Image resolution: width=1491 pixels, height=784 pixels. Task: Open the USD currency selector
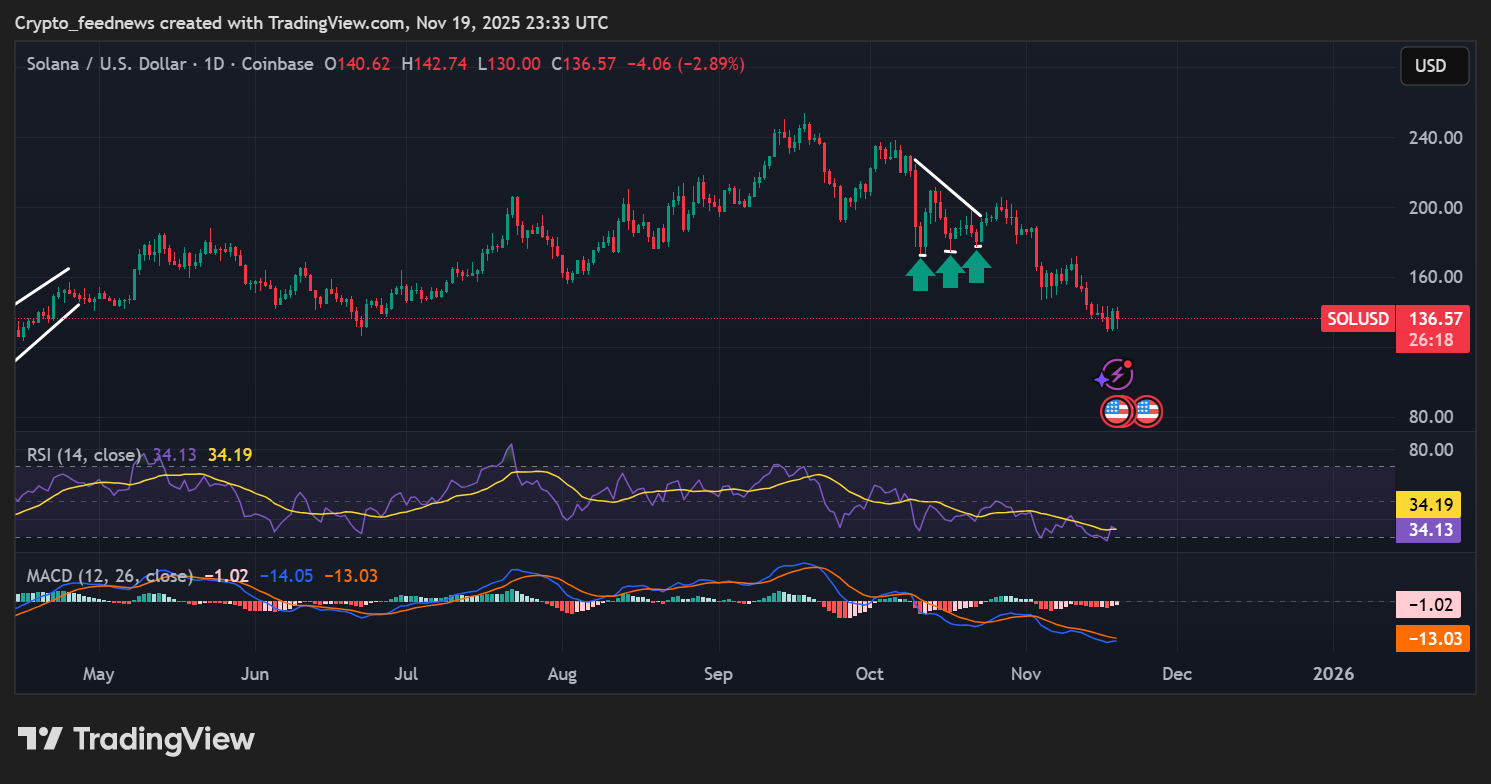(x=1434, y=66)
